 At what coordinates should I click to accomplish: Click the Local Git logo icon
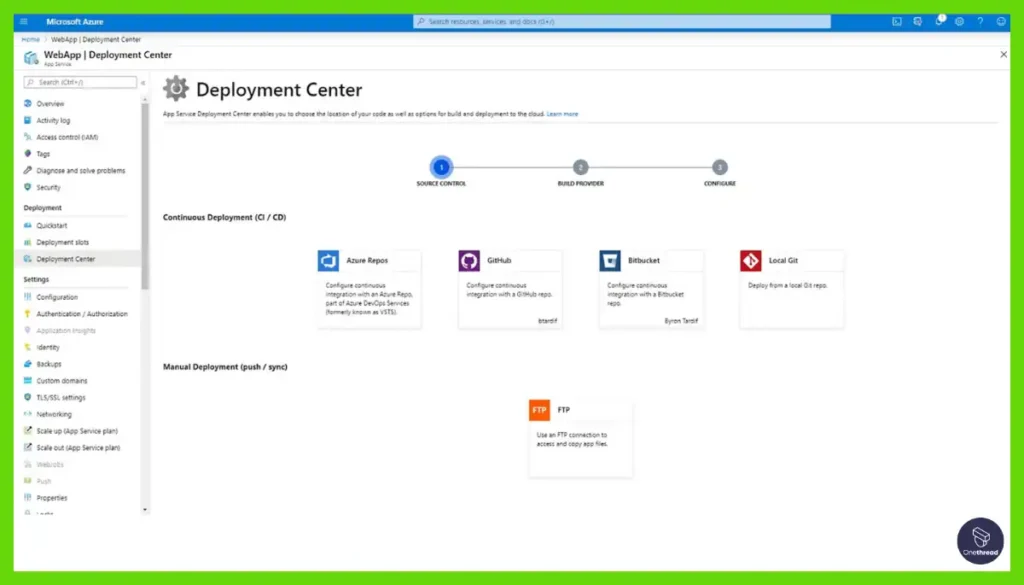(750, 261)
